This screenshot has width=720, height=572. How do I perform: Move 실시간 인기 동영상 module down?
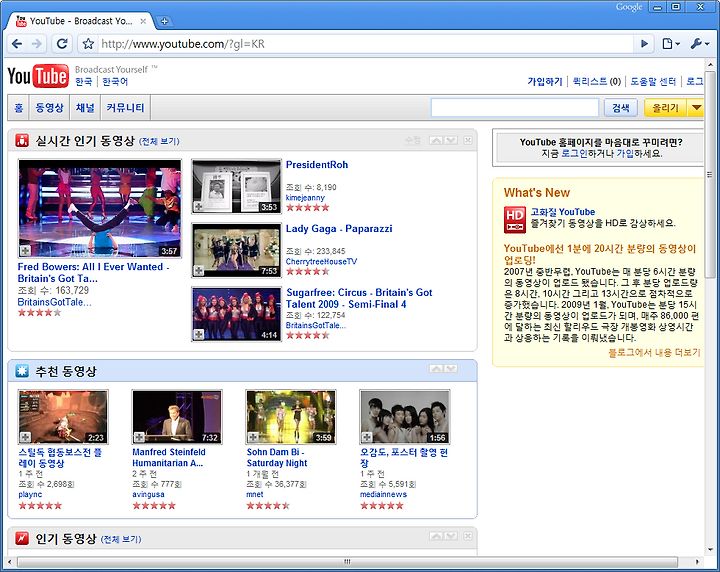450,140
